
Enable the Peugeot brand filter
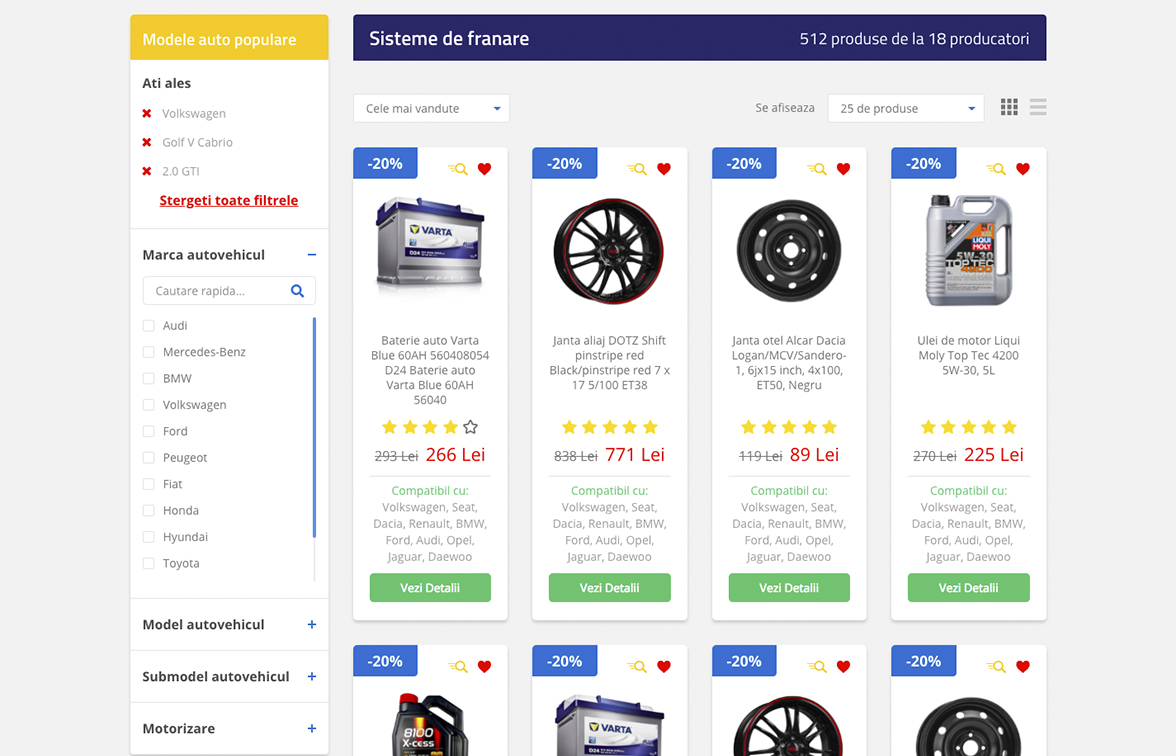tap(149, 458)
